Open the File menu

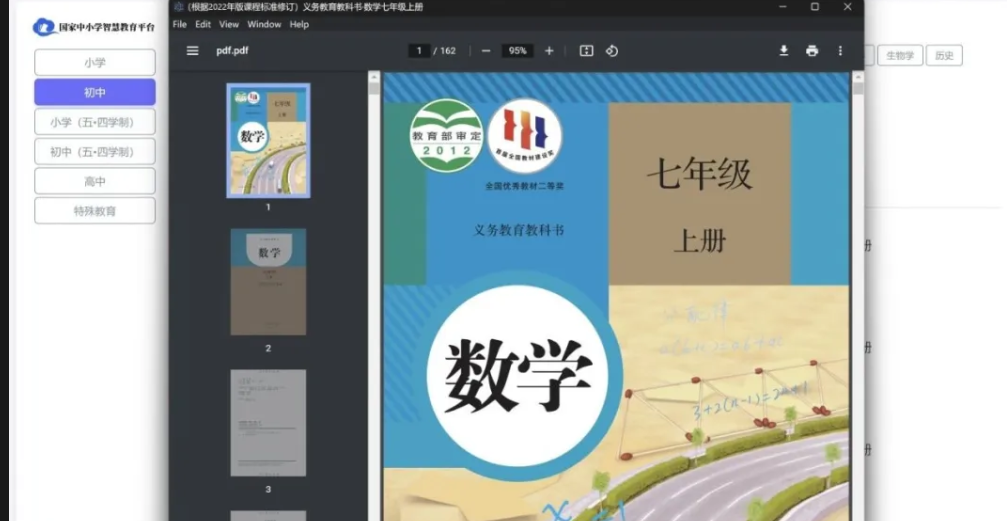point(180,24)
